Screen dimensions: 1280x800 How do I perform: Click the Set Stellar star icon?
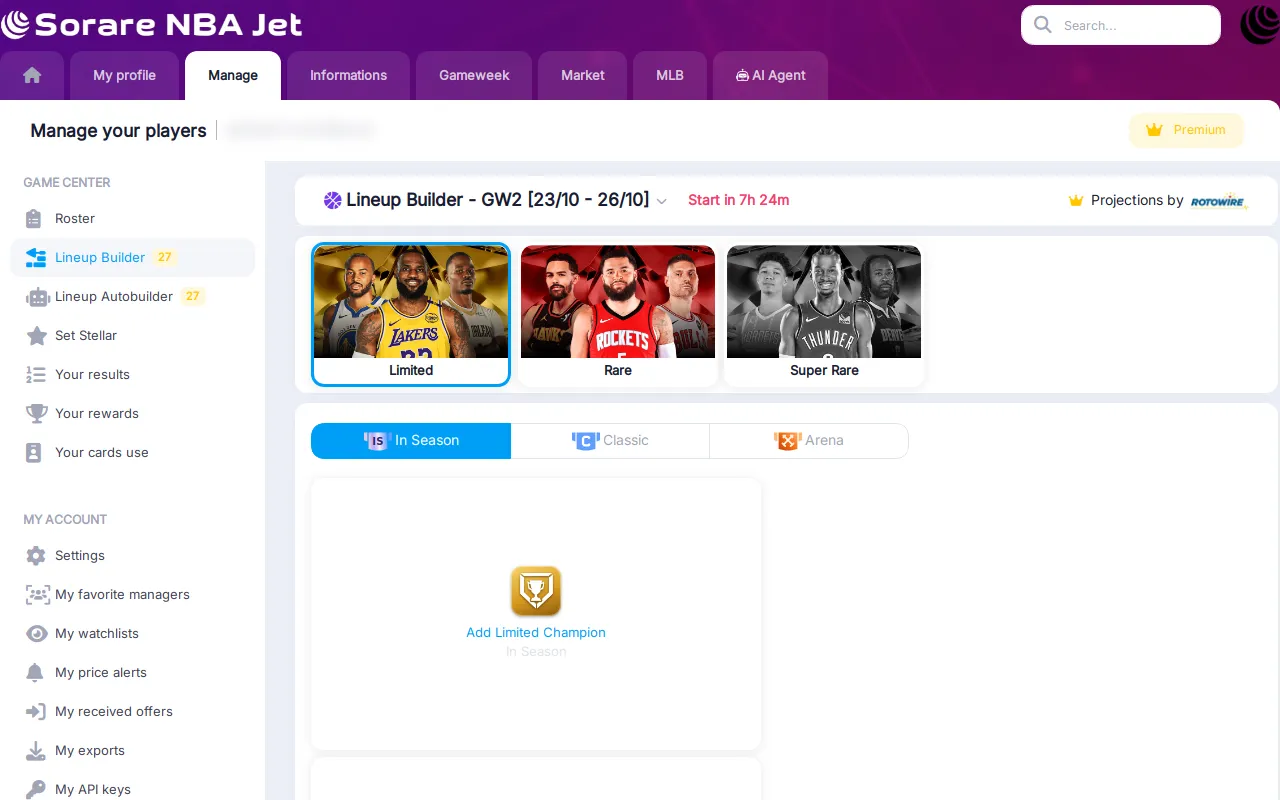pyautogui.click(x=36, y=335)
